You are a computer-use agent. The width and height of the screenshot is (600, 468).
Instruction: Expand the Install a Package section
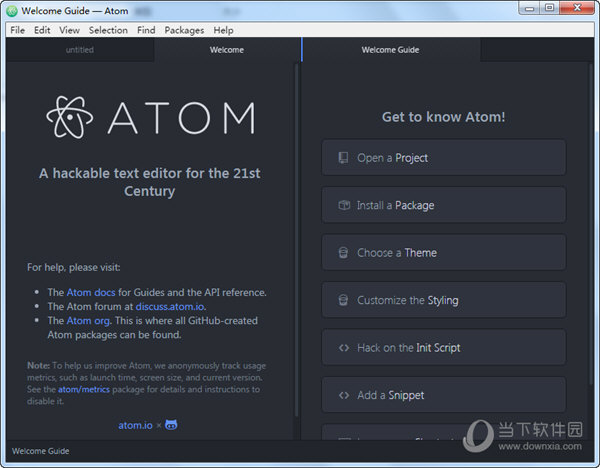[443, 205]
